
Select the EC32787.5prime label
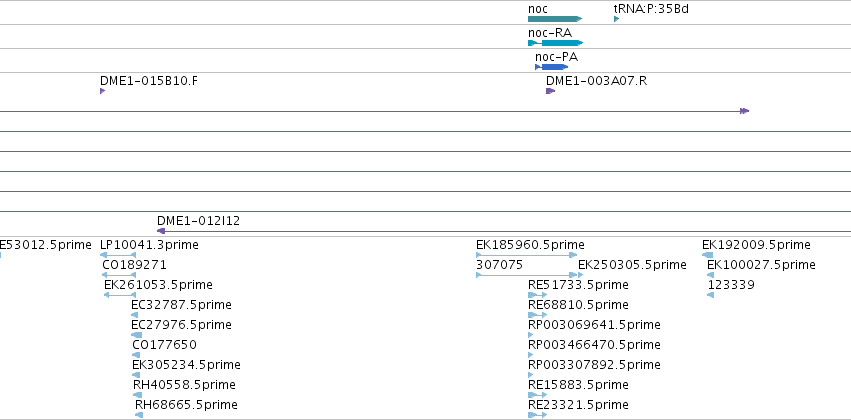pyautogui.click(x=181, y=306)
